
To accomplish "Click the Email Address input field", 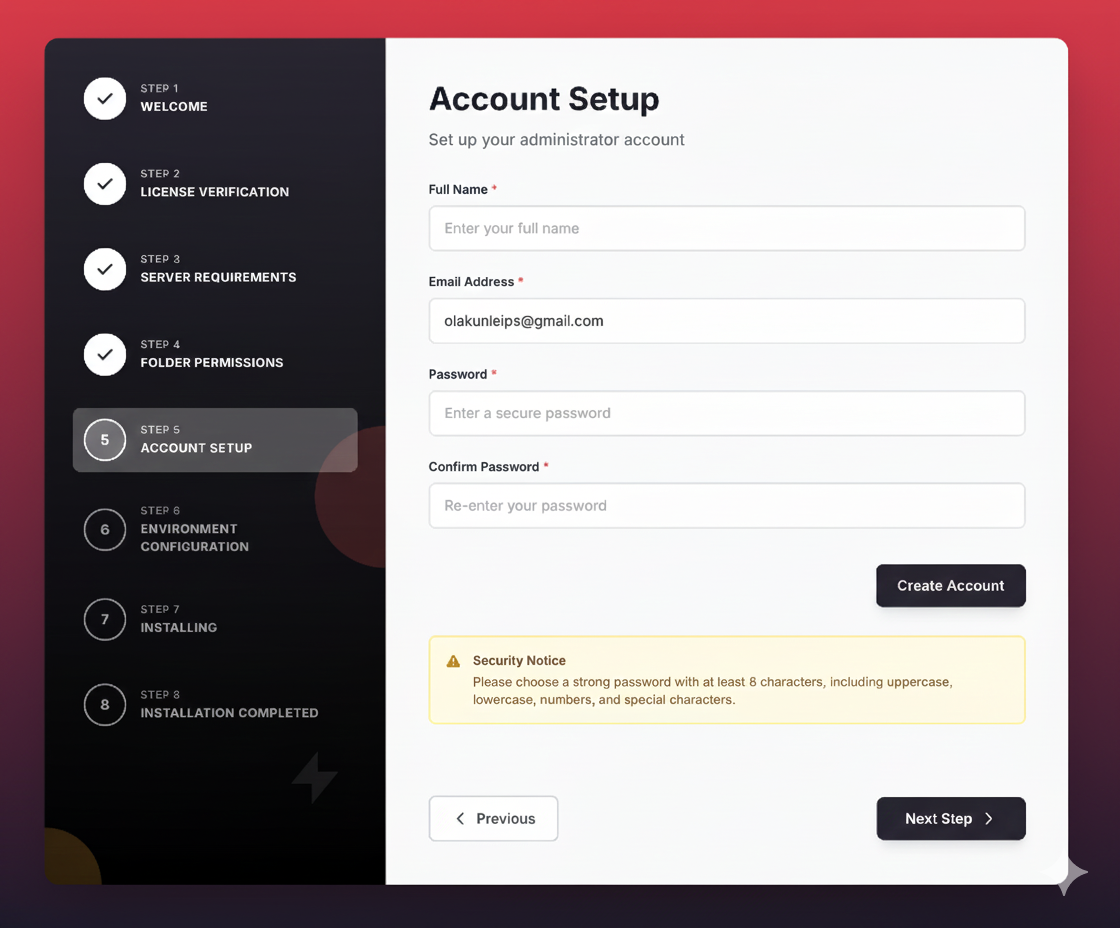I will pyautogui.click(x=726, y=321).
